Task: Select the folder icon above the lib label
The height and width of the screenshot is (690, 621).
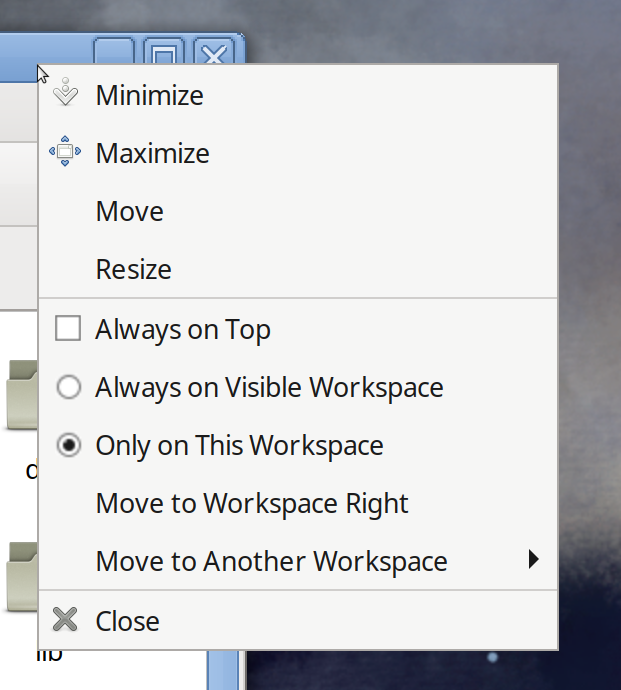Action: 22,577
